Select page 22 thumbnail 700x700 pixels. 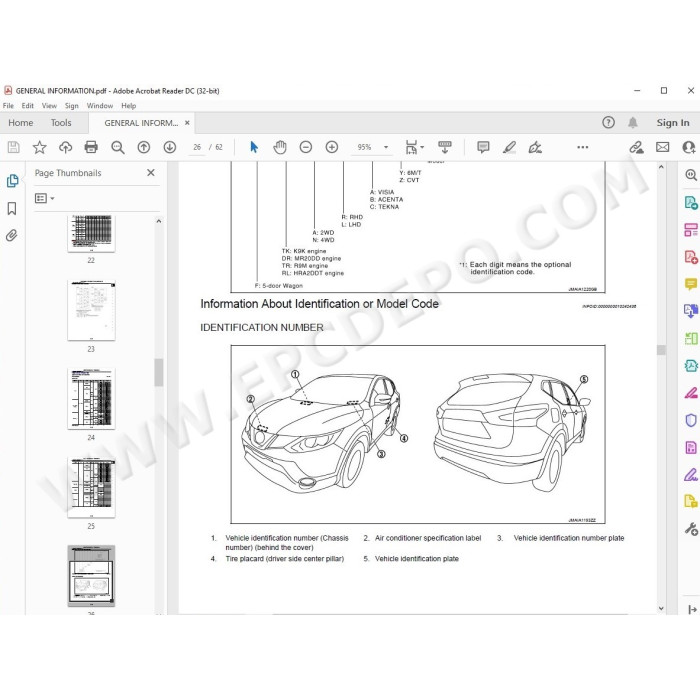click(91, 233)
